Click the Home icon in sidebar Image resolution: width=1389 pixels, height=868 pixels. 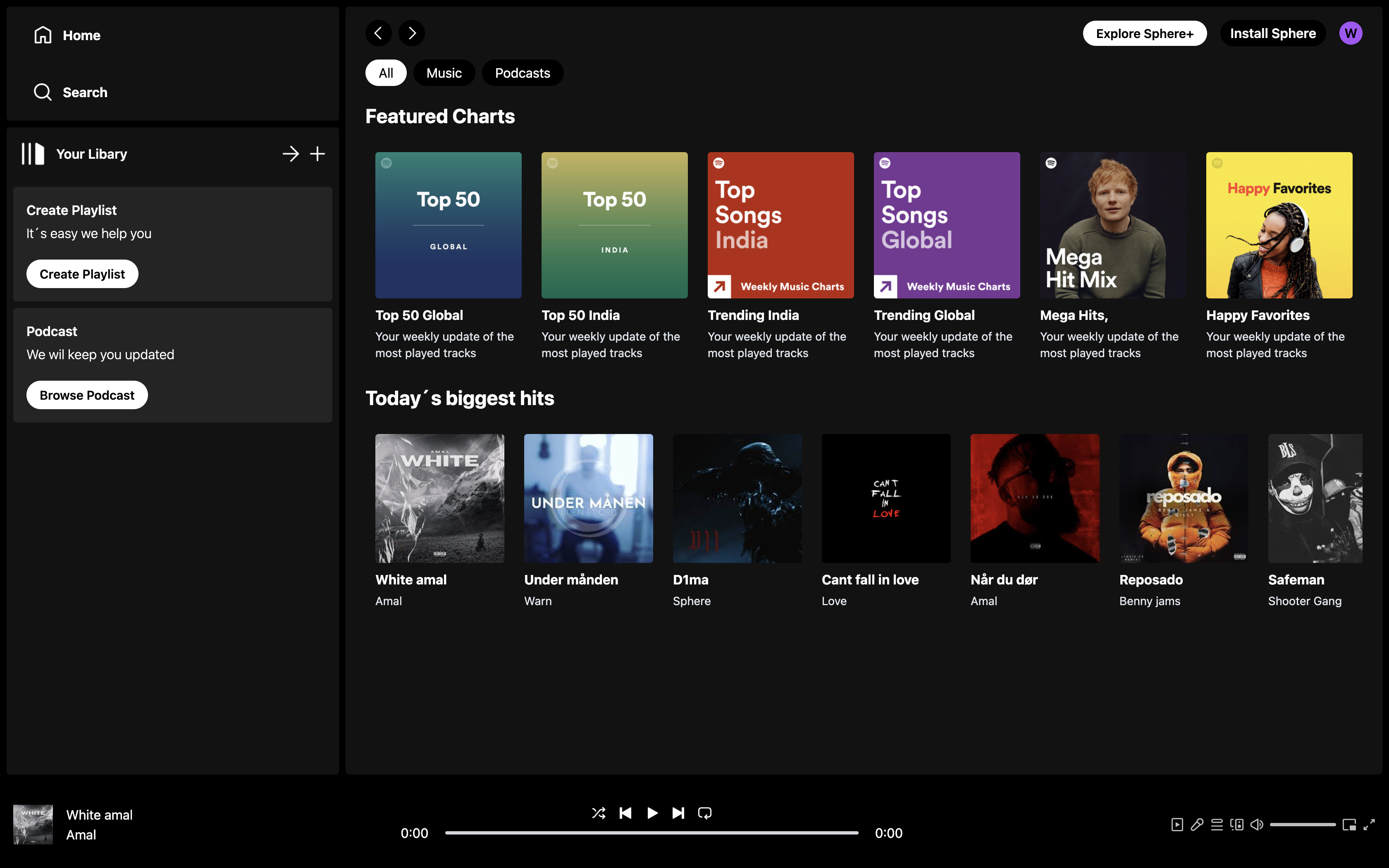43,35
